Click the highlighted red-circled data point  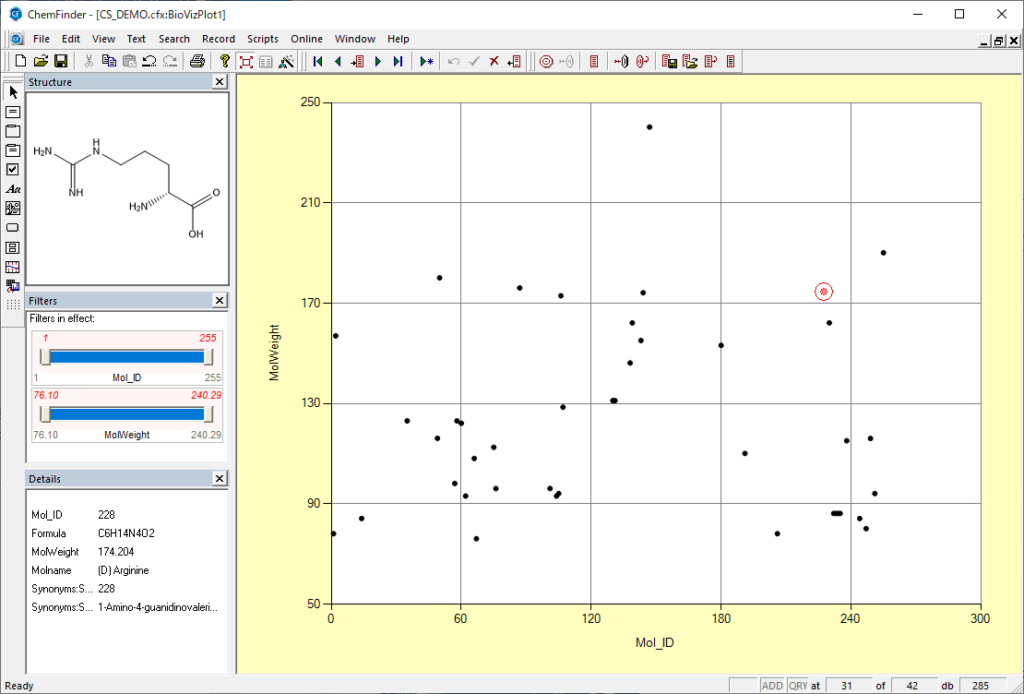(x=824, y=292)
